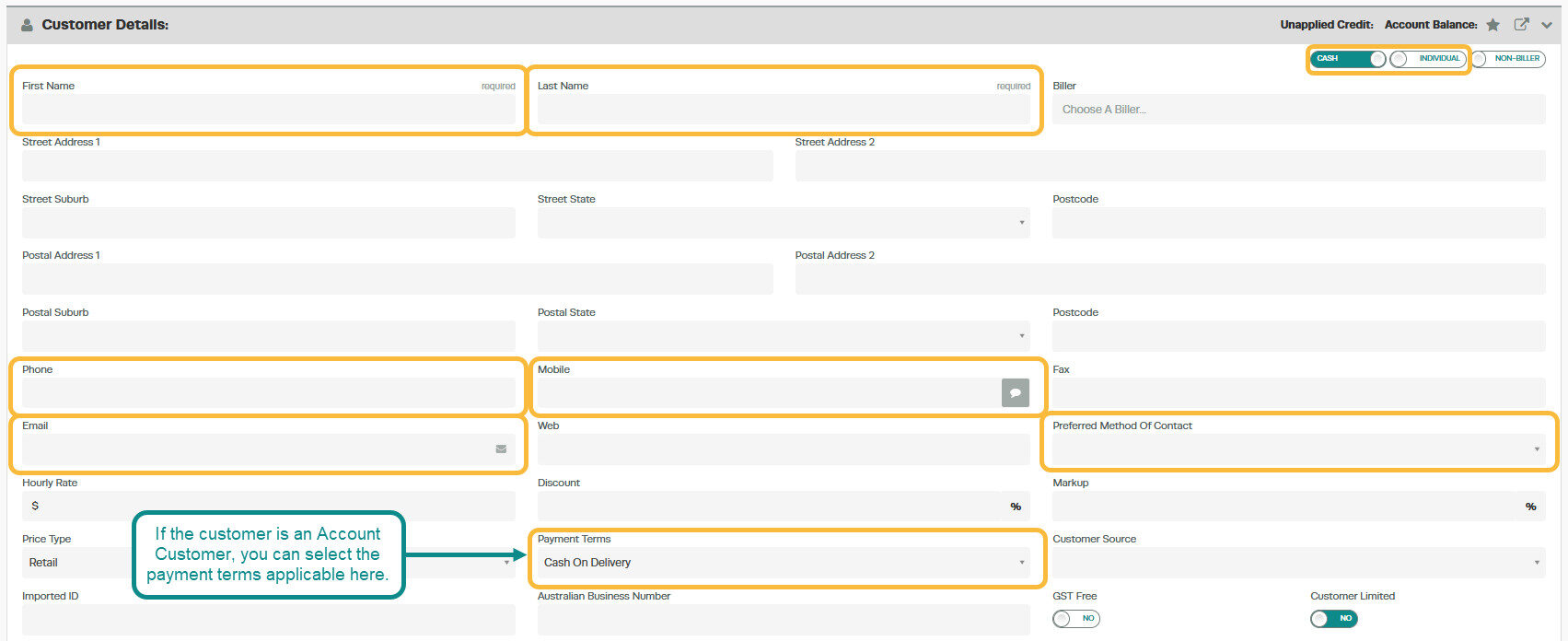Click the Fax input field
This screenshot has width=1568, height=641.
[1299, 393]
